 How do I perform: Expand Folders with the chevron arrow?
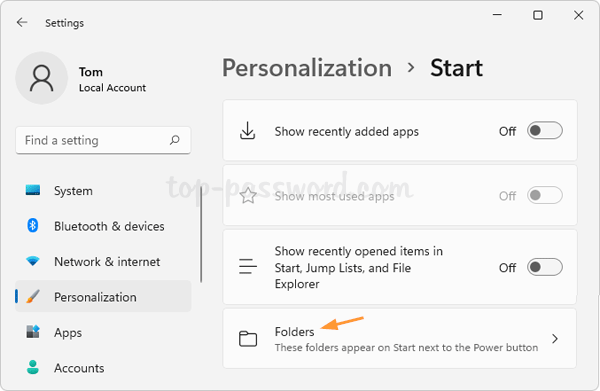[x=555, y=339]
